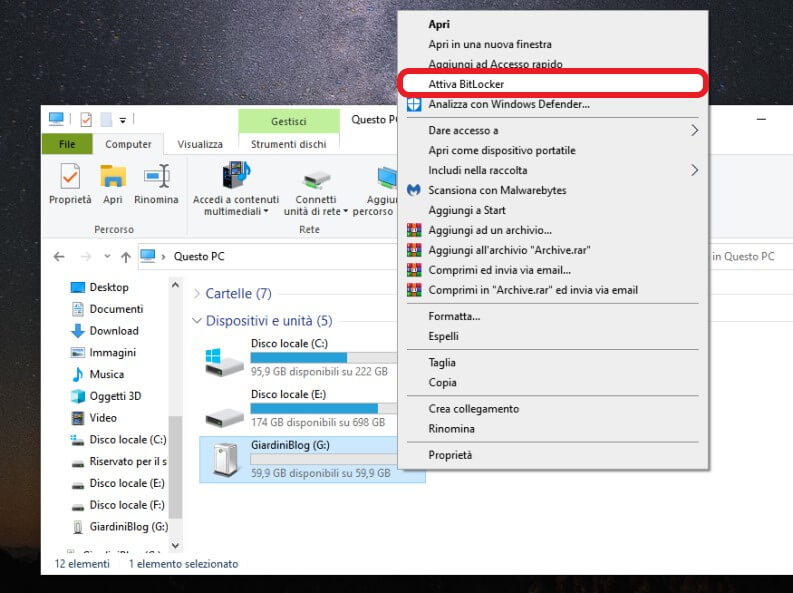Go back with the left arrow
This screenshot has width=793, height=593.
pyautogui.click(x=59, y=257)
